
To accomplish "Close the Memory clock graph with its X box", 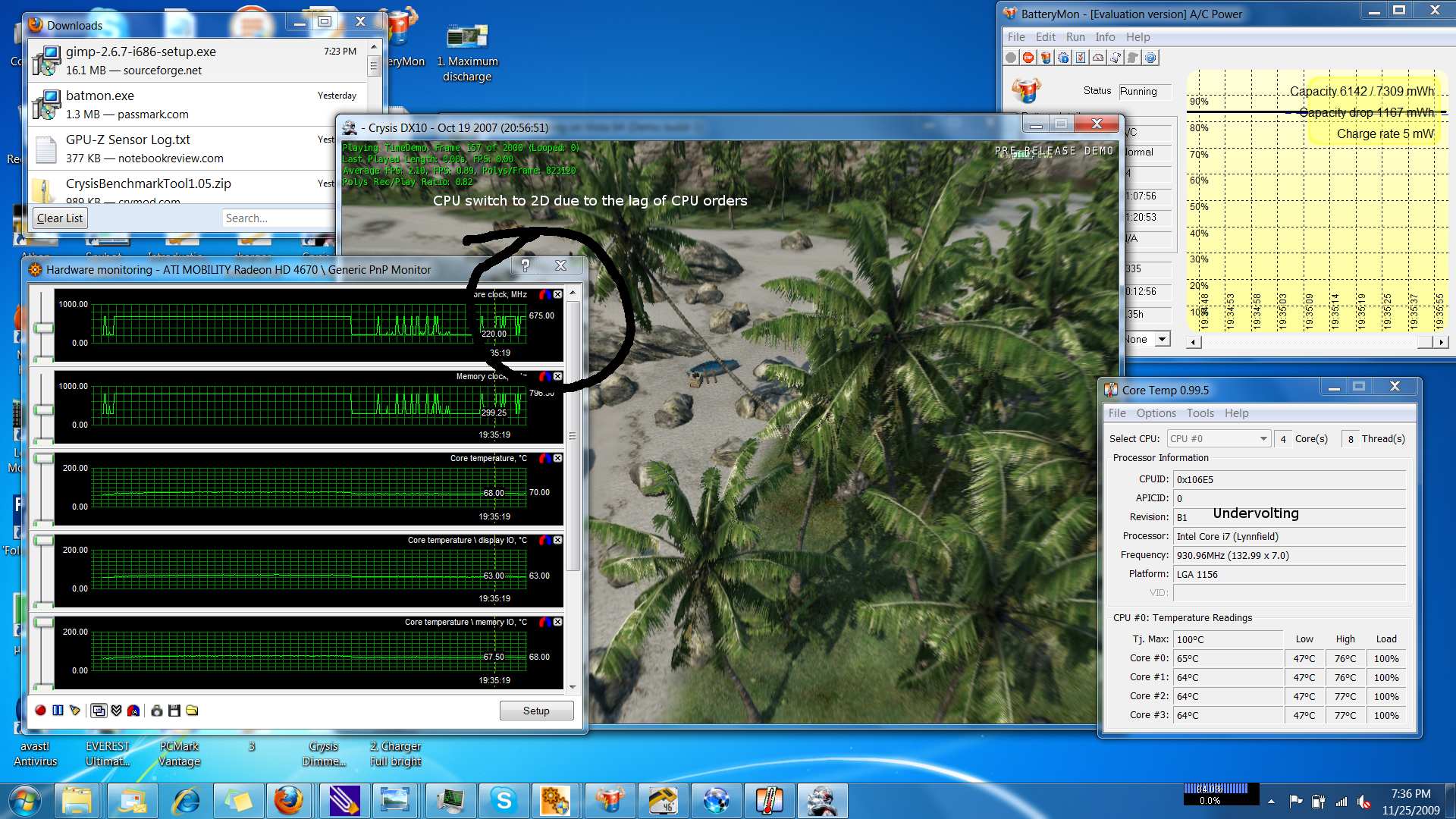I will tap(558, 376).
